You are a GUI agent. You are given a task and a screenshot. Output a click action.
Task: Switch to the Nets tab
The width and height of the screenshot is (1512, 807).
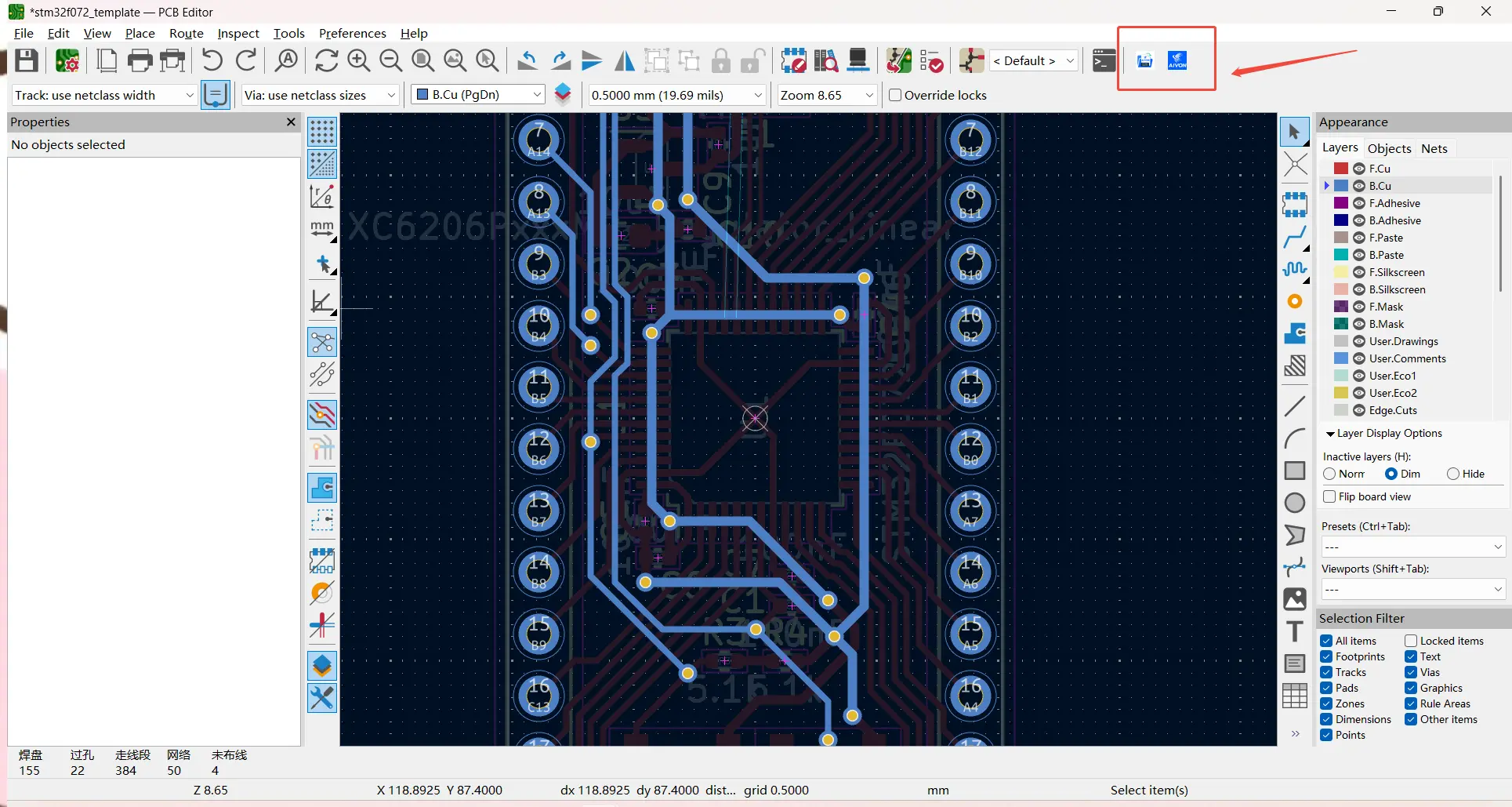pyautogui.click(x=1434, y=148)
